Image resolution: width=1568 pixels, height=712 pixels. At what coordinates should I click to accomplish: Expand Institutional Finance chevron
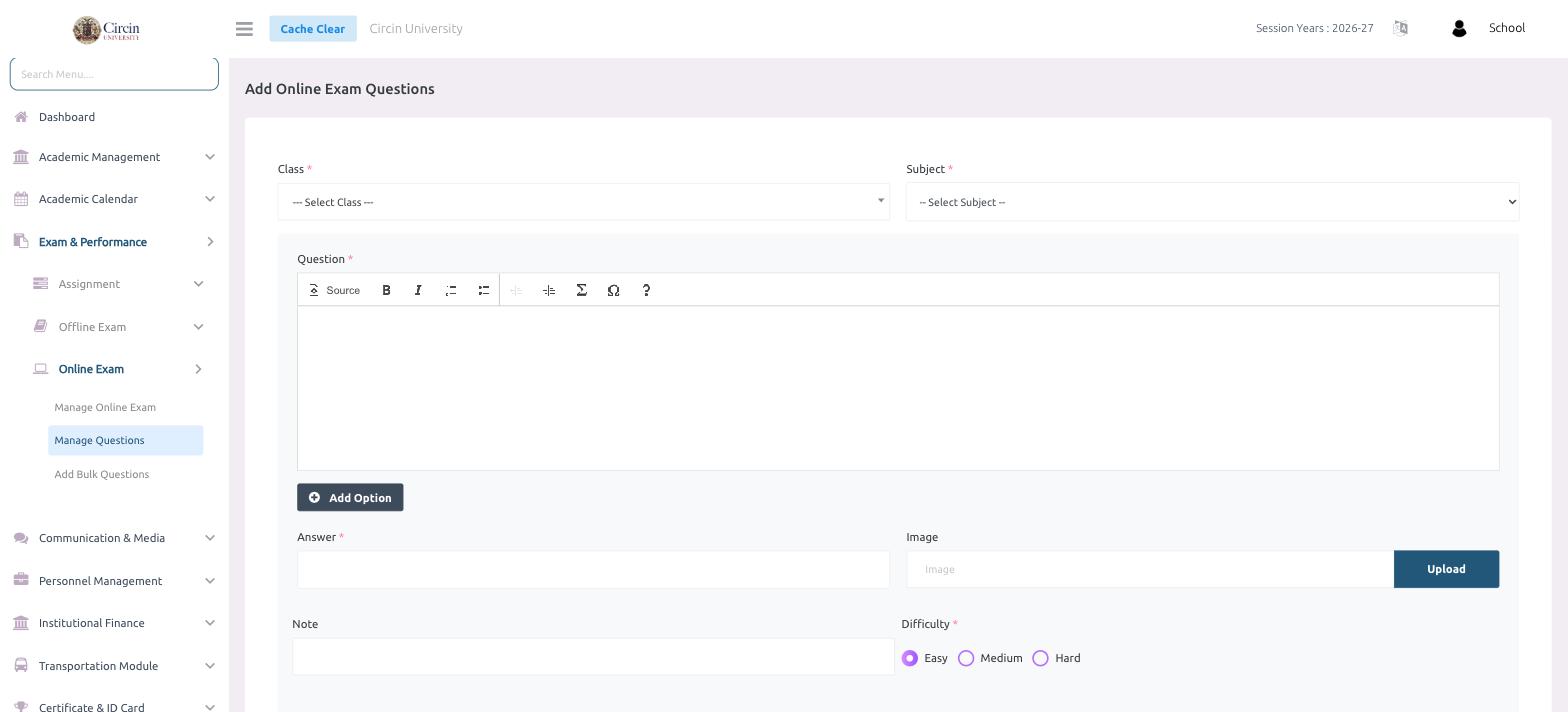(x=209, y=623)
